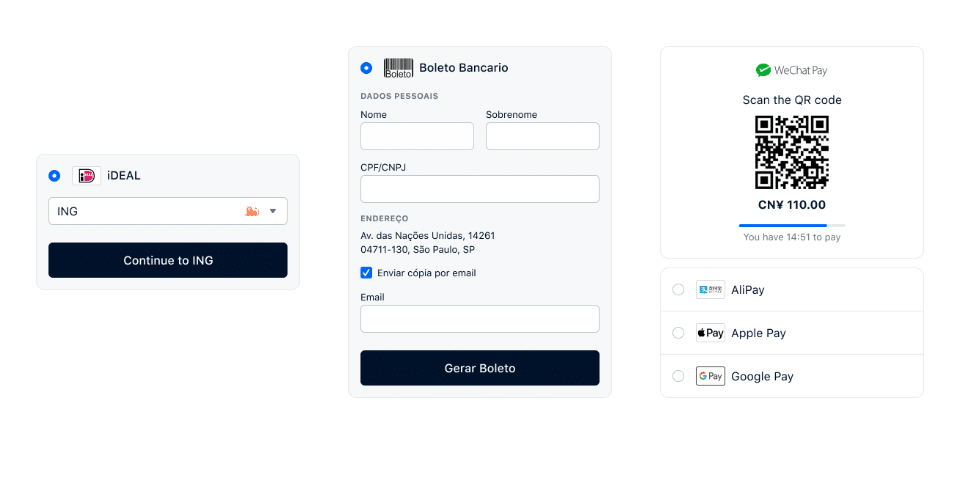Screen dimensions: 962x500
Task: Click the WeChat Pay QR code
Action: pyautogui.click(x=791, y=152)
